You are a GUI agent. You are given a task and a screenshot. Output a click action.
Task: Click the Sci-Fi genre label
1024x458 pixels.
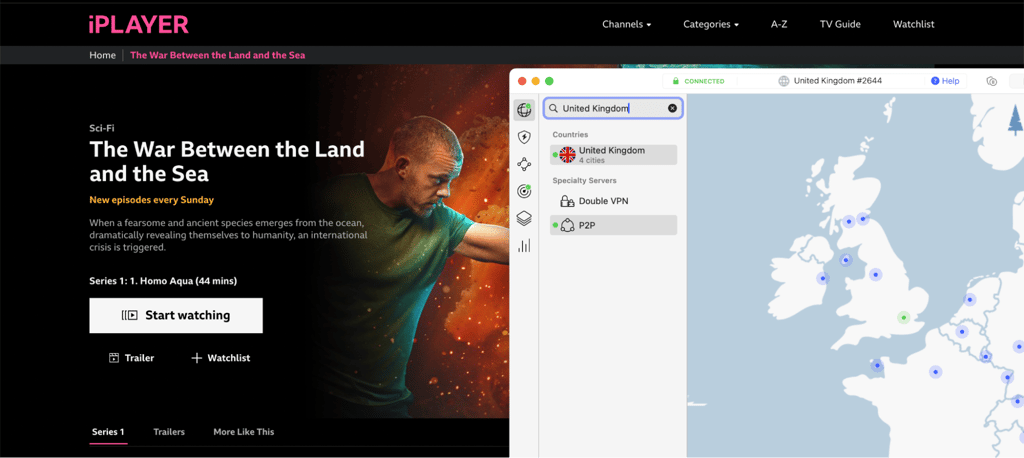pyautogui.click(x=102, y=128)
